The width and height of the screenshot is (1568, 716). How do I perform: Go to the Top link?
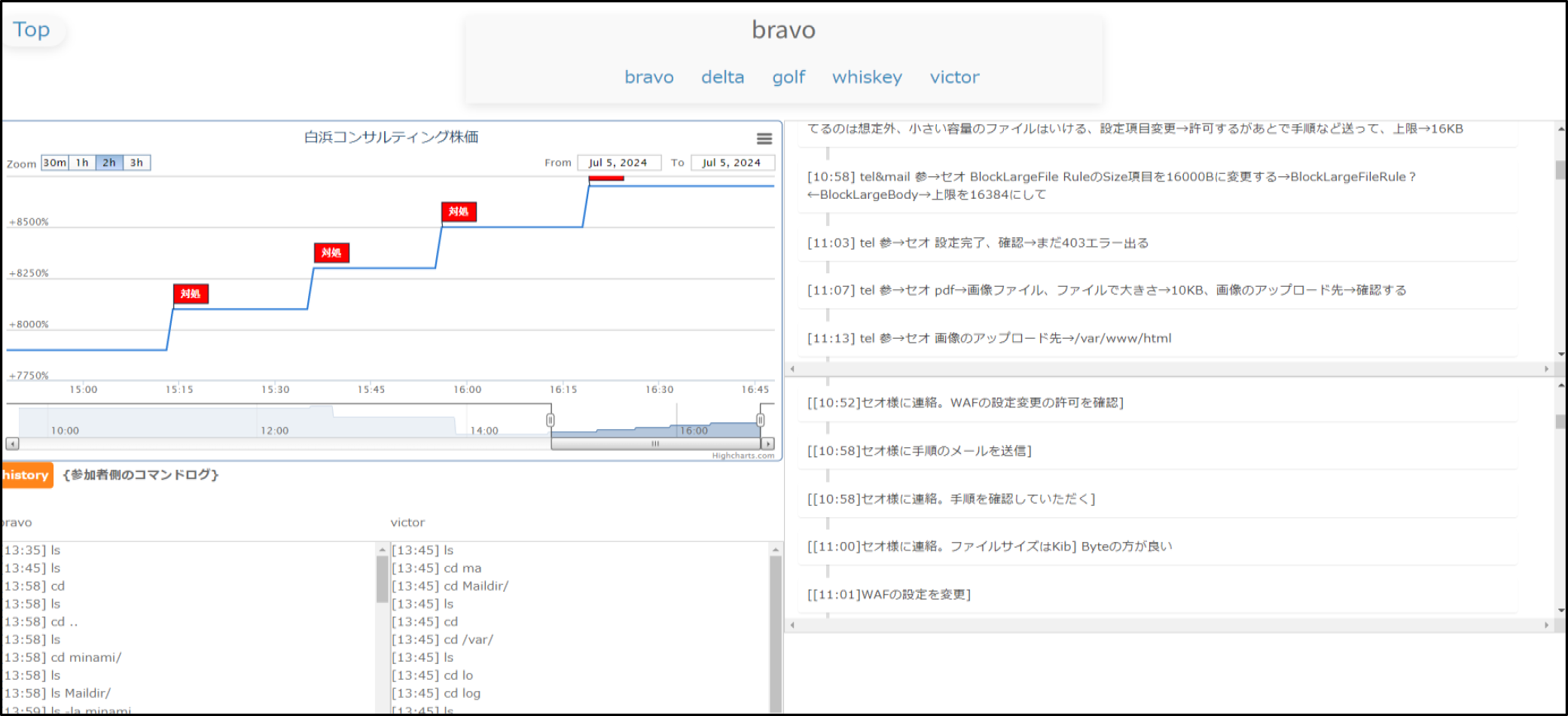point(32,29)
